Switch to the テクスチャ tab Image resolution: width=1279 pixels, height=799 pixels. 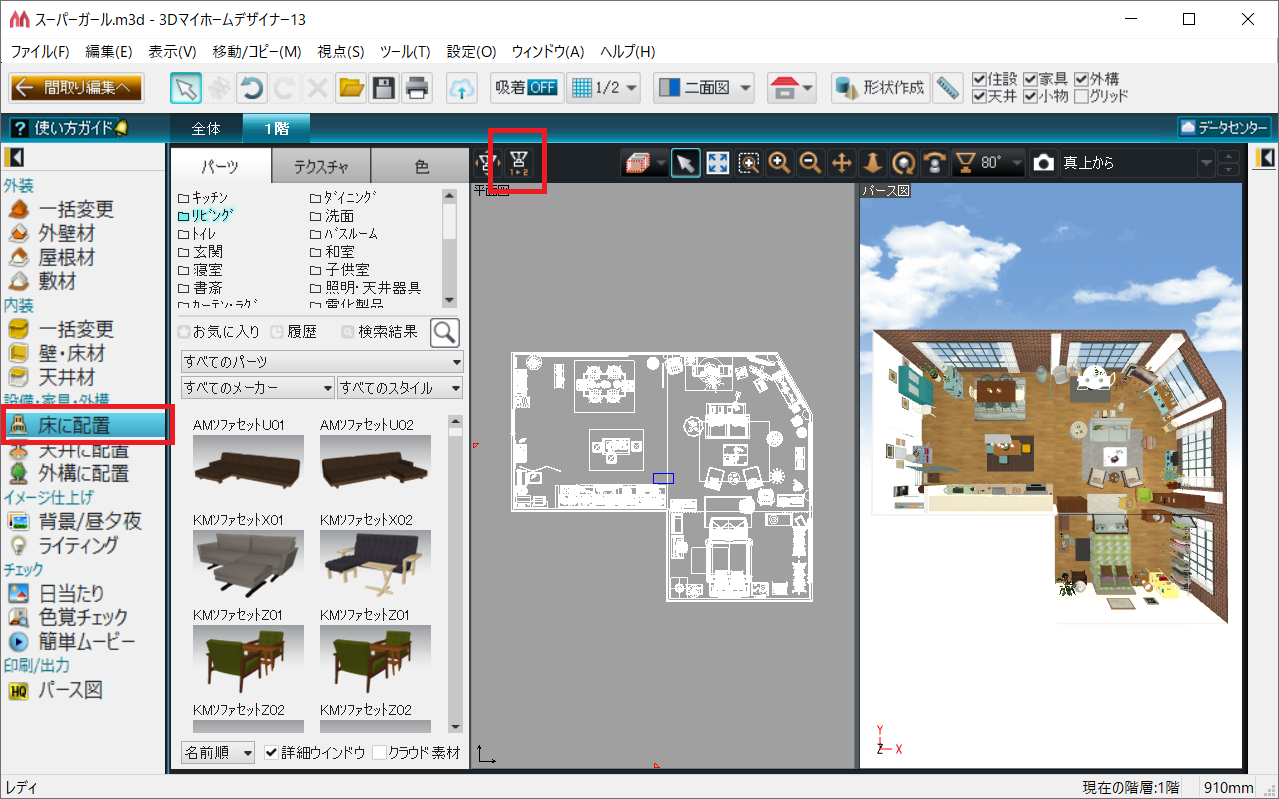pos(320,167)
